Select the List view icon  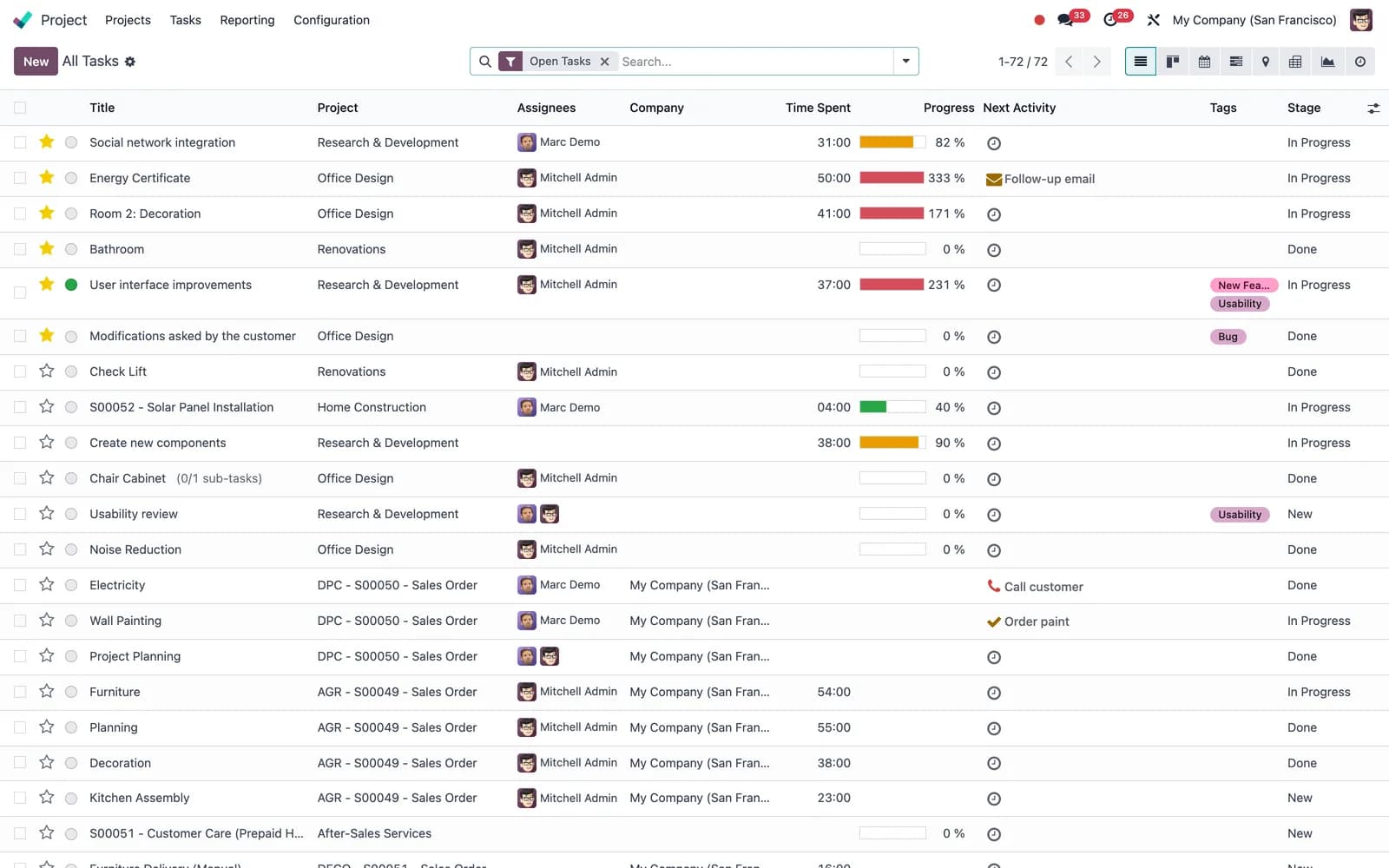click(1141, 62)
